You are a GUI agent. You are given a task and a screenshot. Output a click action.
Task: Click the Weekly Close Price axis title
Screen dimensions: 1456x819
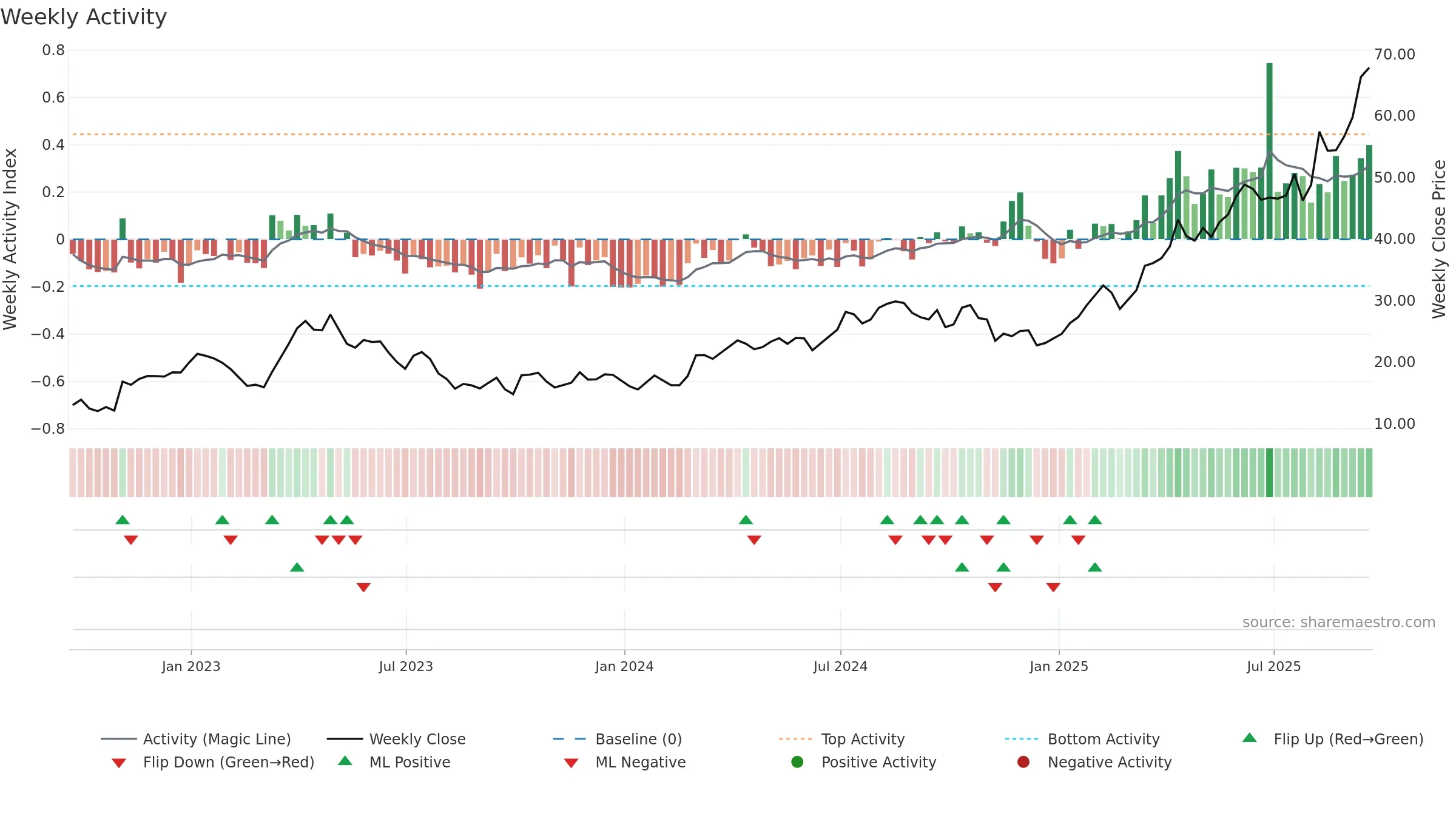[1439, 240]
